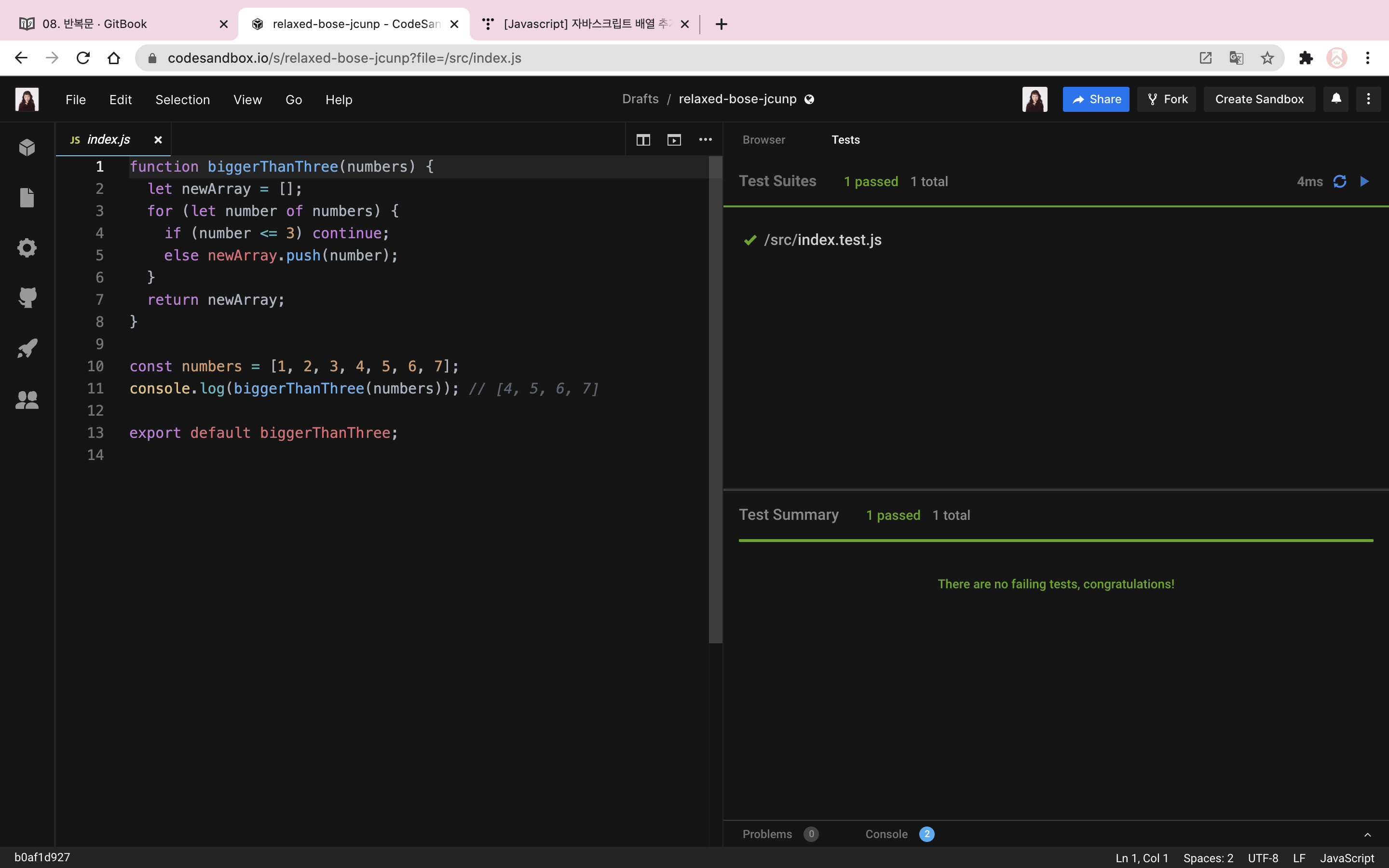Viewport: 1389px width, 868px height.
Task: Open the Deployment rocket icon in sidebar
Action: pyautogui.click(x=27, y=349)
